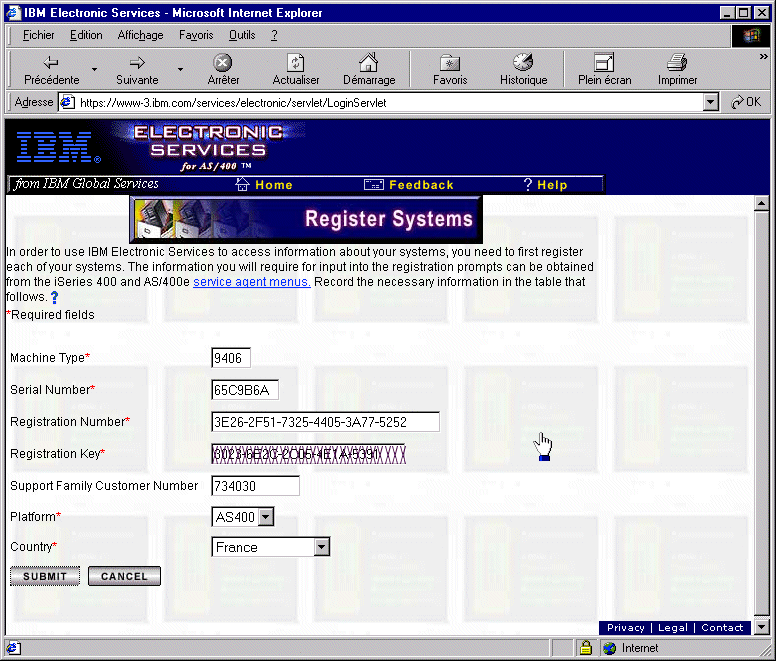The image size is (776, 661).
Task: Open the Contact footer link
Action: tap(722, 627)
